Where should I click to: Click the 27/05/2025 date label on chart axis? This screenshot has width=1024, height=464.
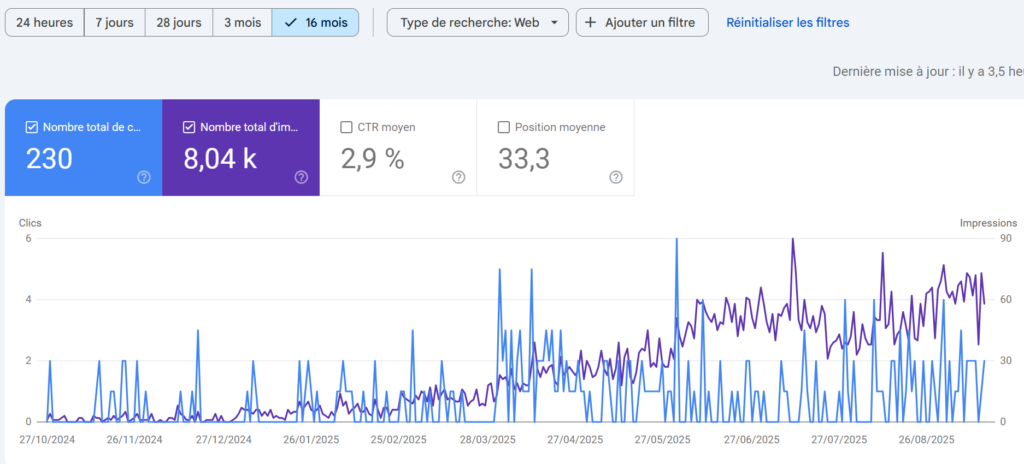coord(664,439)
